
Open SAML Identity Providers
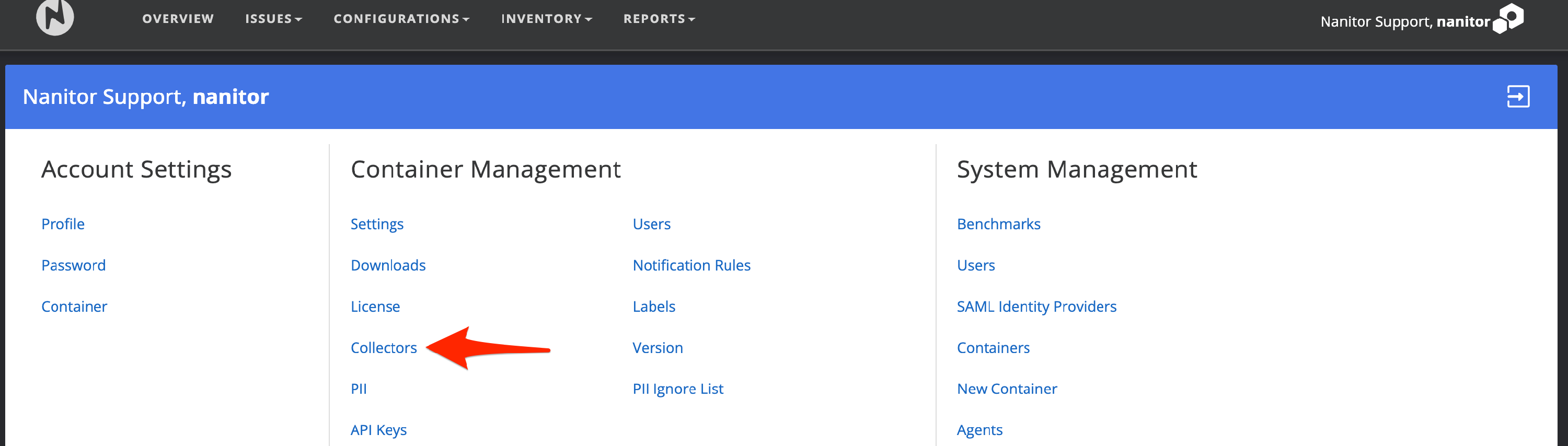1036,307
